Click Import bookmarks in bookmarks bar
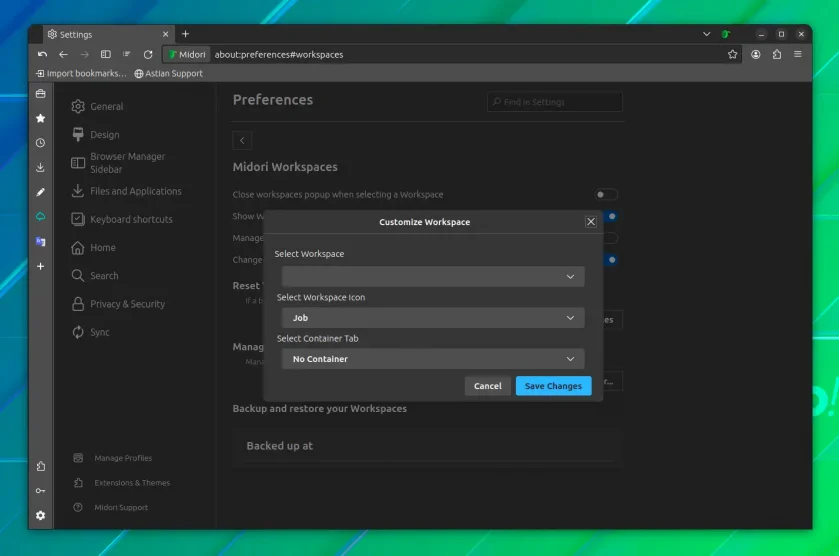This screenshot has width=840, height=556. pos(81,73)
